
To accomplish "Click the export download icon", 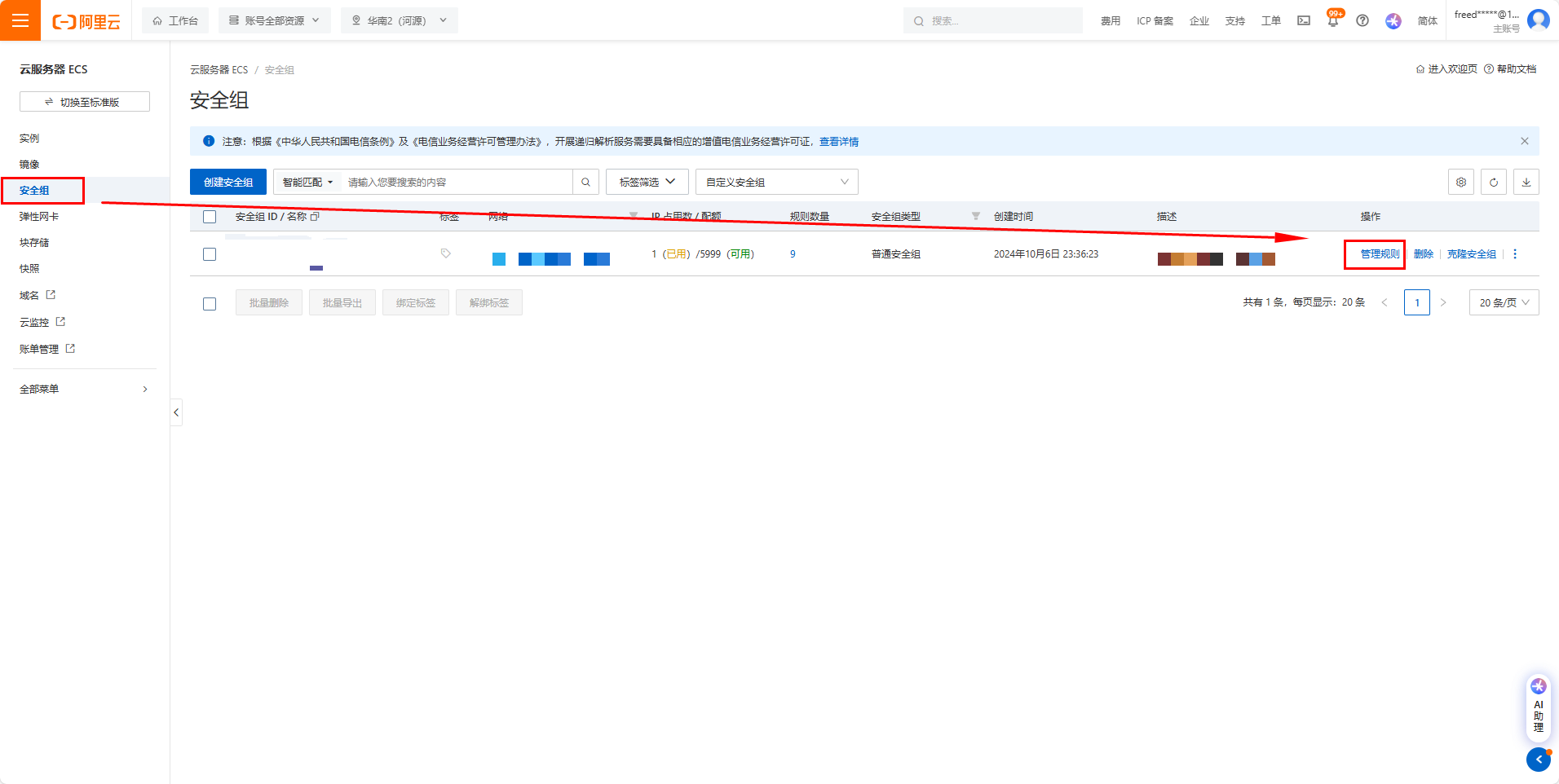I will point(1526,183).
